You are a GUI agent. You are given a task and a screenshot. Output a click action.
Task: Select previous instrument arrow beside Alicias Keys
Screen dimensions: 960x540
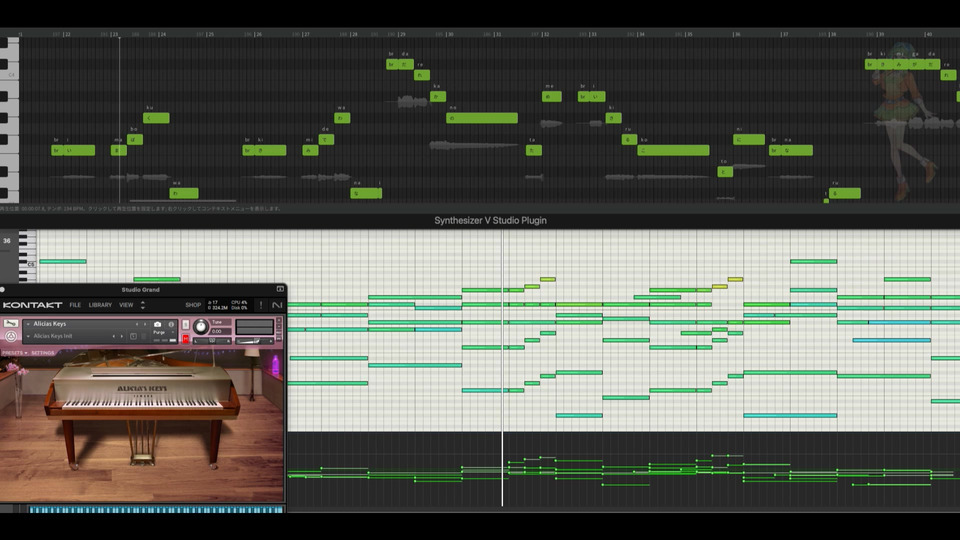point(137,324)
